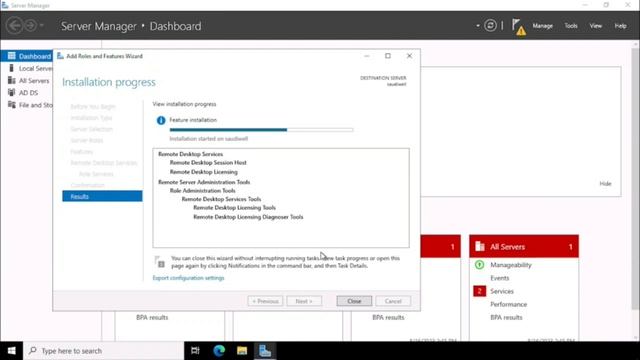This screenshot has height=360, width=640.
Task: Click the back navigation arrow in Server Manager
Action: (14, 26)
